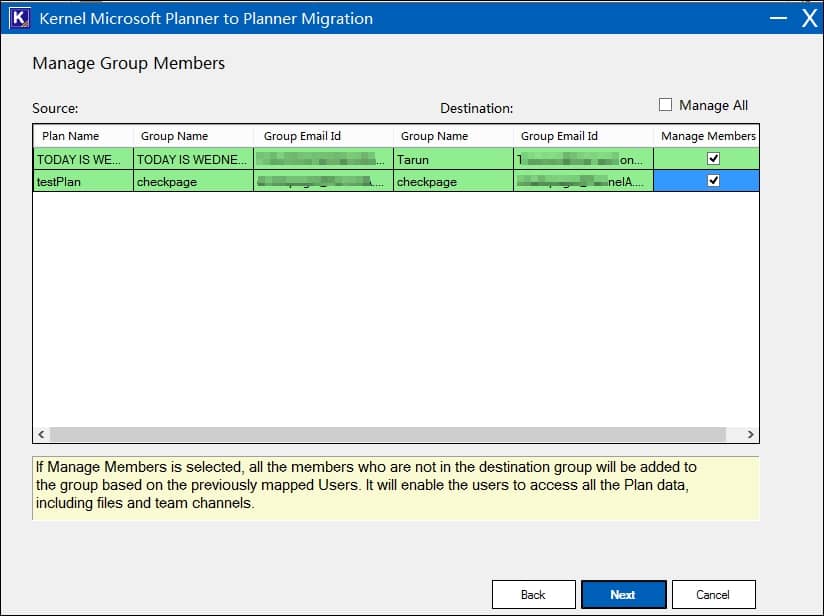Image resolution: width=824 pixels, height=616 pixels.
Task: Minimize the Kernel migration window
Action: point(778,18)
